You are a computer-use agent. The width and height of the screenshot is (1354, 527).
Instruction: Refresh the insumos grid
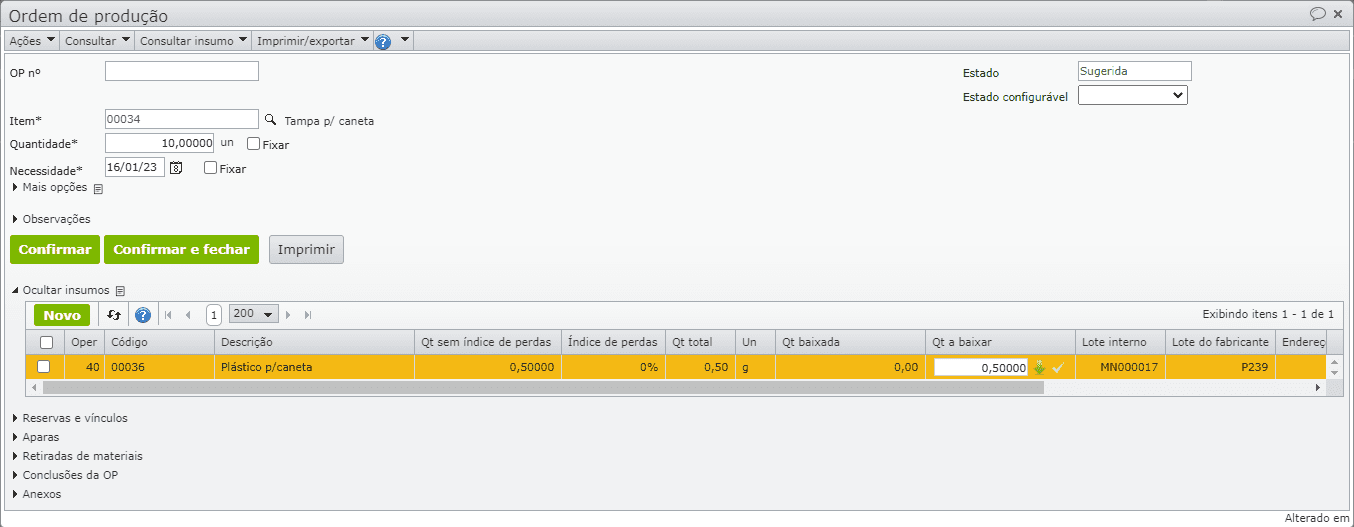click(114, 315)
